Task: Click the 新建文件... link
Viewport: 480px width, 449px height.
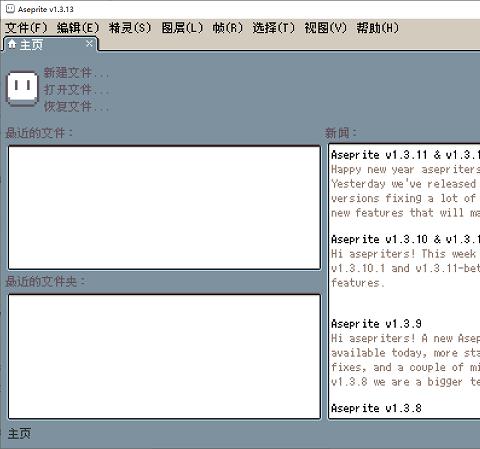Action: click(x=76, y=72)
